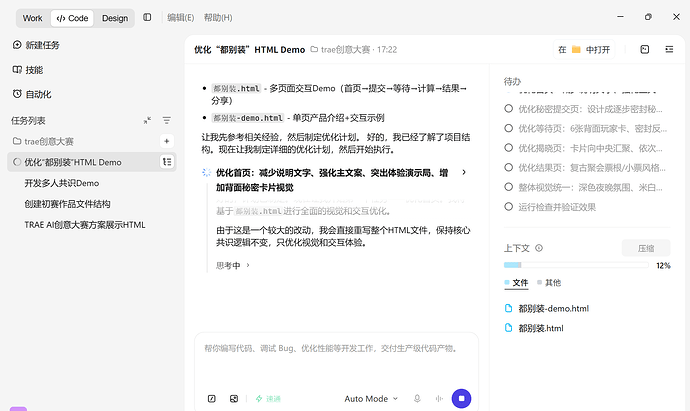Open the 自动化 clock icon

(17, 94)
